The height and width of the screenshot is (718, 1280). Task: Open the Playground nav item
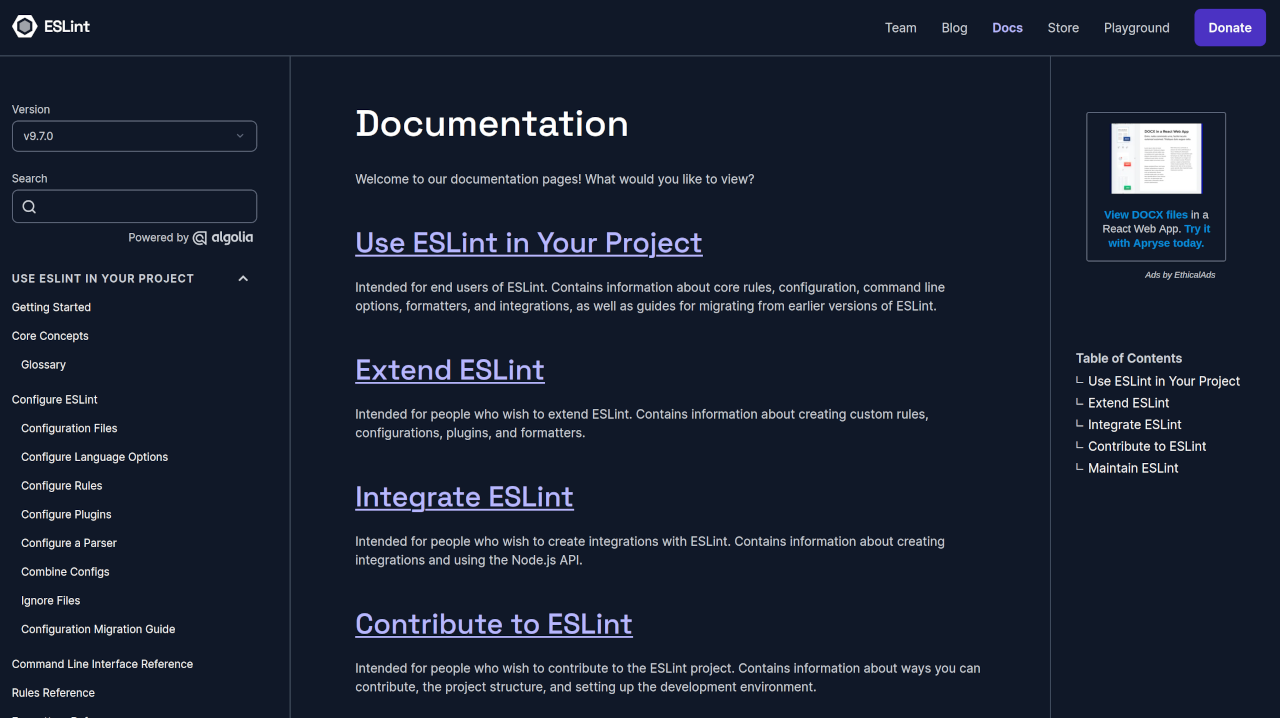tap(1137, 28)
